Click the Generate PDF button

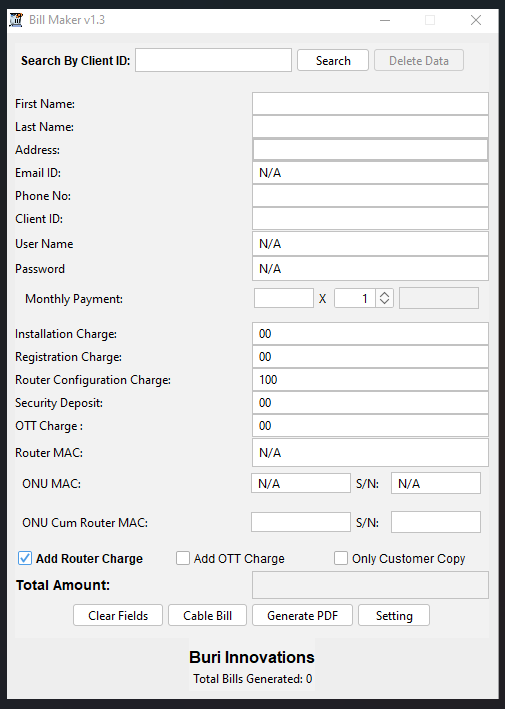302,615
